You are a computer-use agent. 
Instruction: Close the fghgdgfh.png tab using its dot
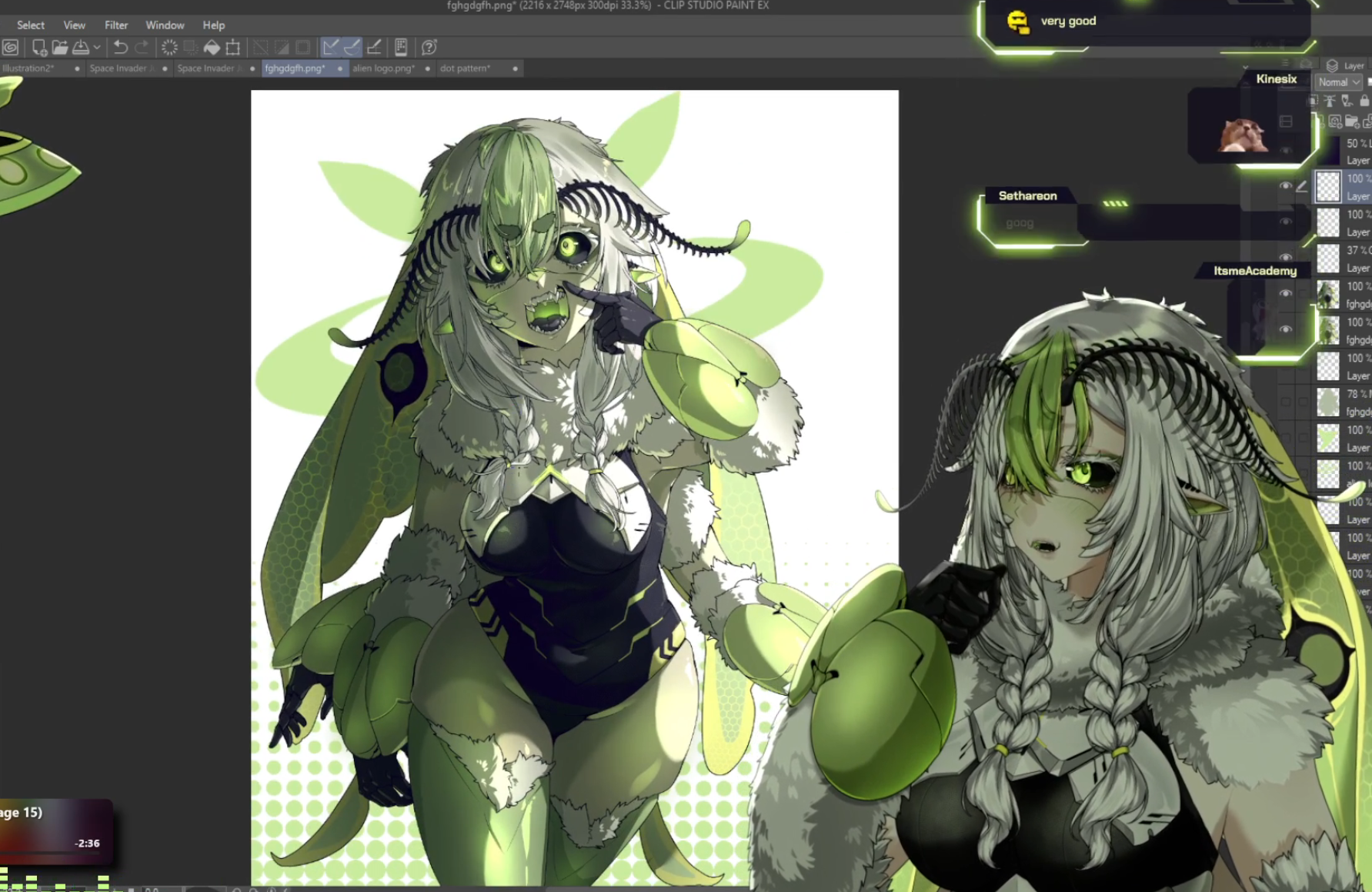(x=339, y=68)
